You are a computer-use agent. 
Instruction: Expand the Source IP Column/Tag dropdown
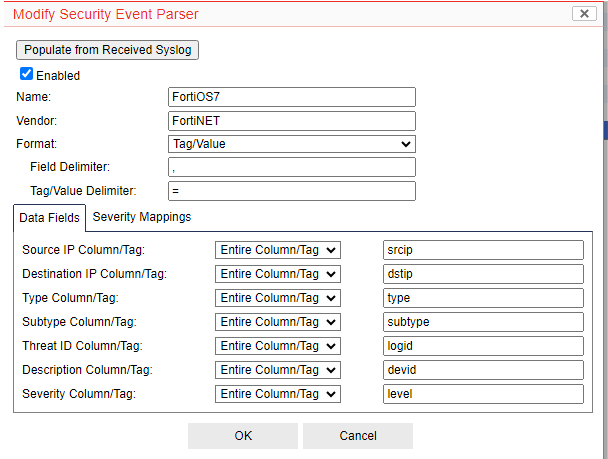pos(278,250)
